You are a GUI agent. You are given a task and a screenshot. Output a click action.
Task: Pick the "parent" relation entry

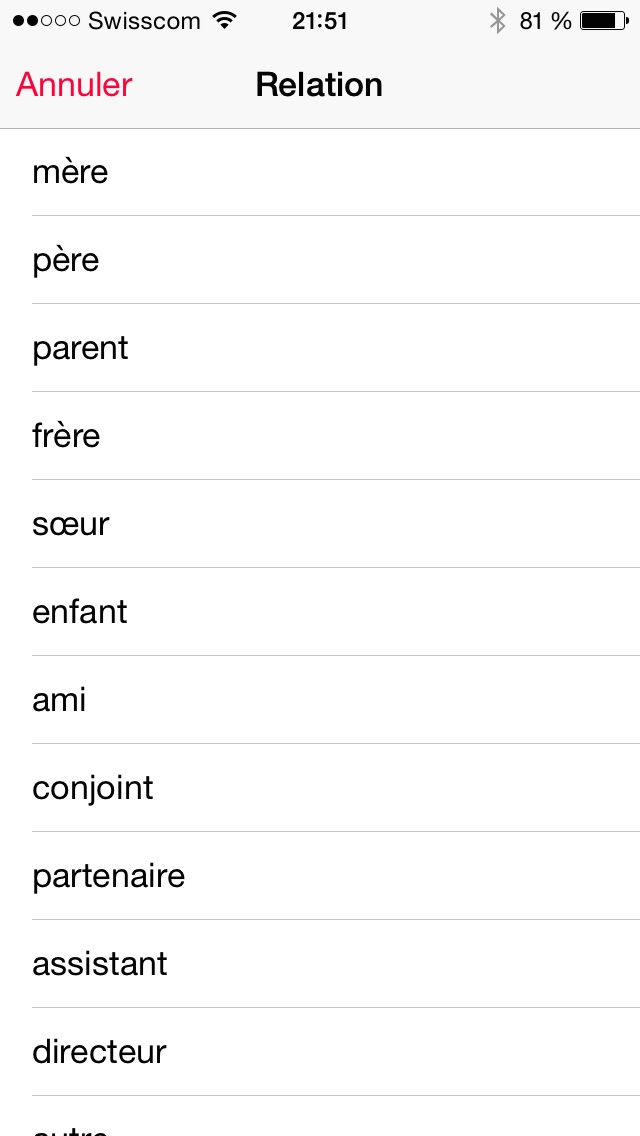point(320,348)
